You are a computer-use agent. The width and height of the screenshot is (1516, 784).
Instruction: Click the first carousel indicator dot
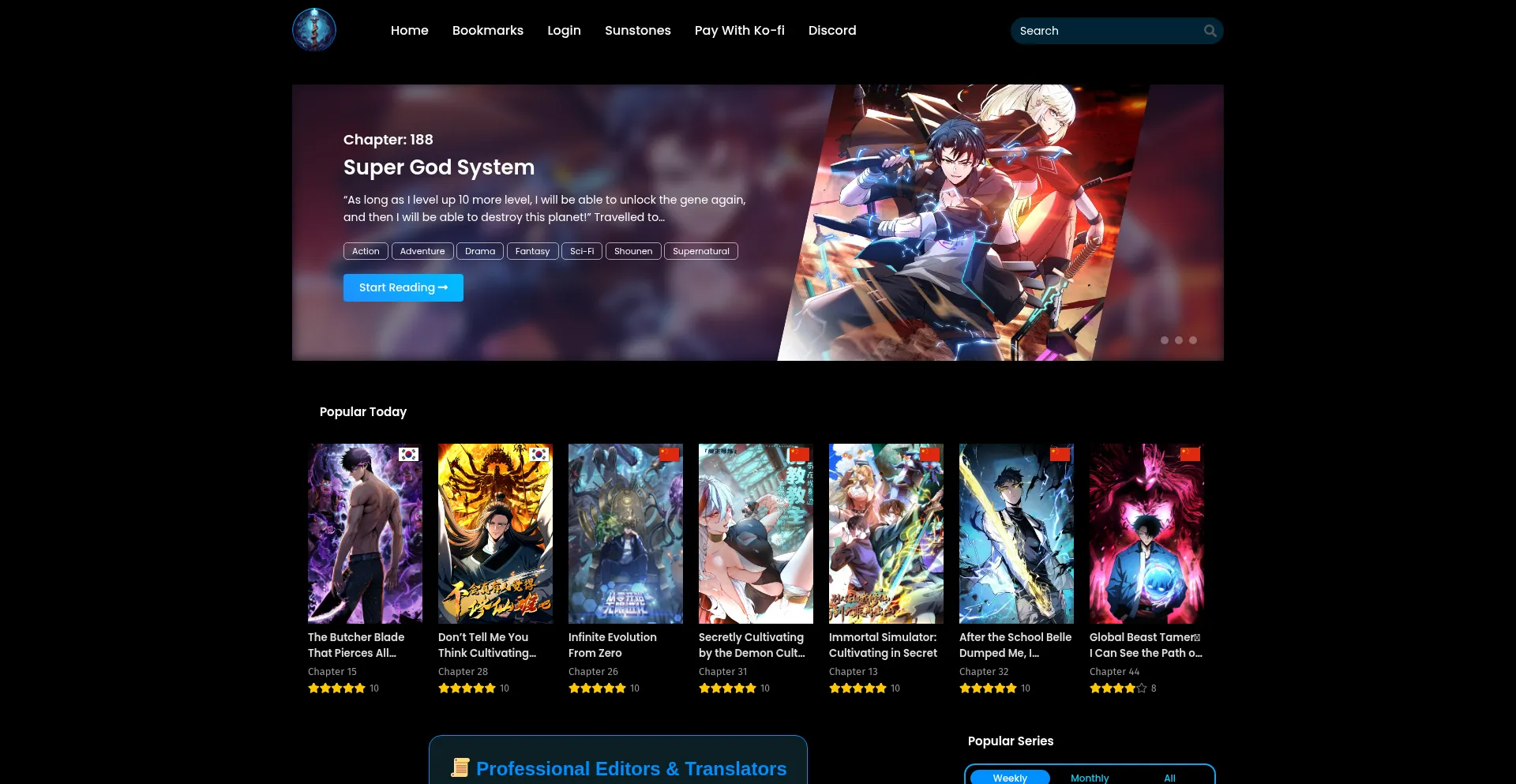[x=1164, y=340]
